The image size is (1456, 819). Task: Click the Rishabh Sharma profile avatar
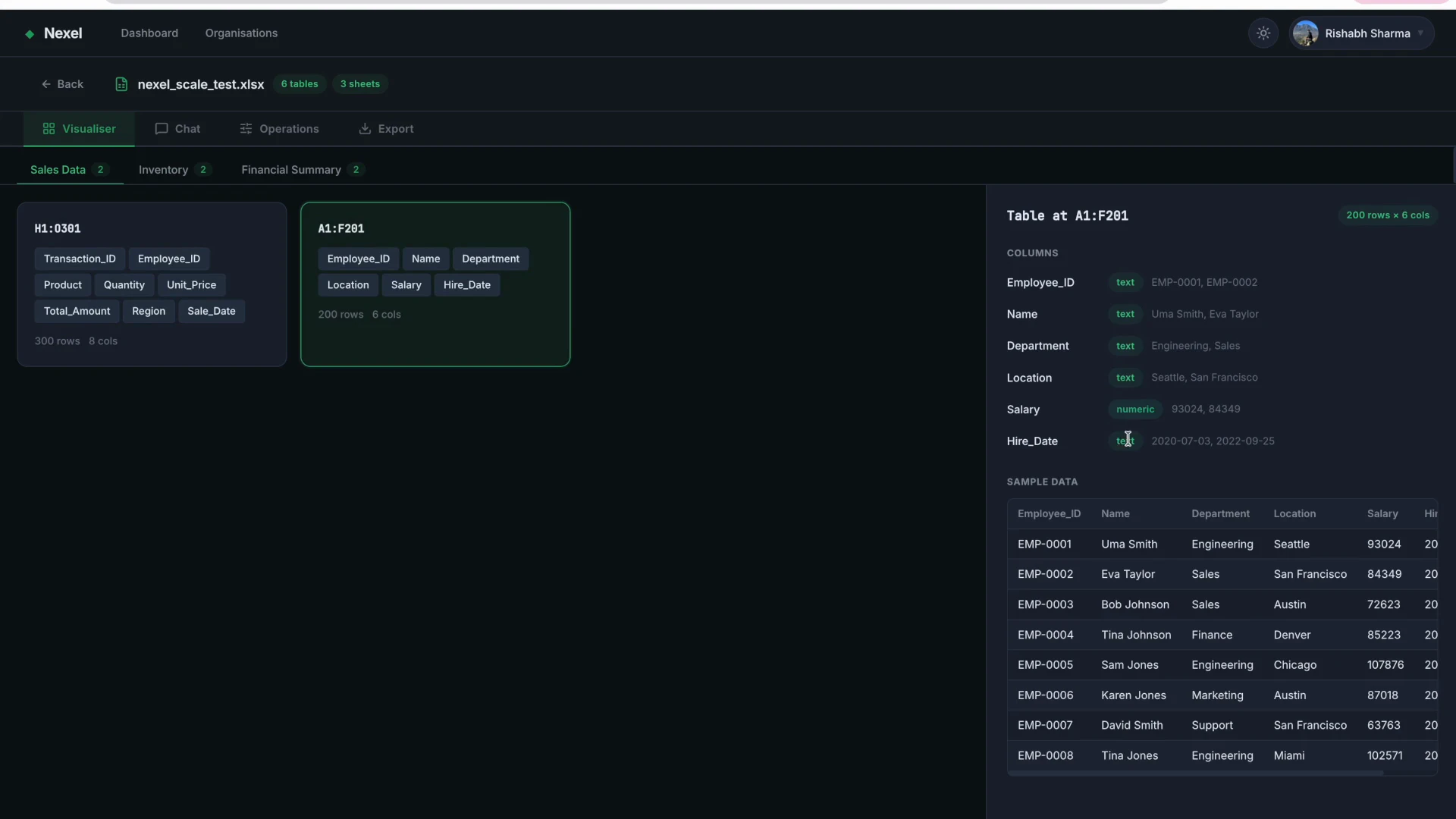click(x=1305, y=33)
